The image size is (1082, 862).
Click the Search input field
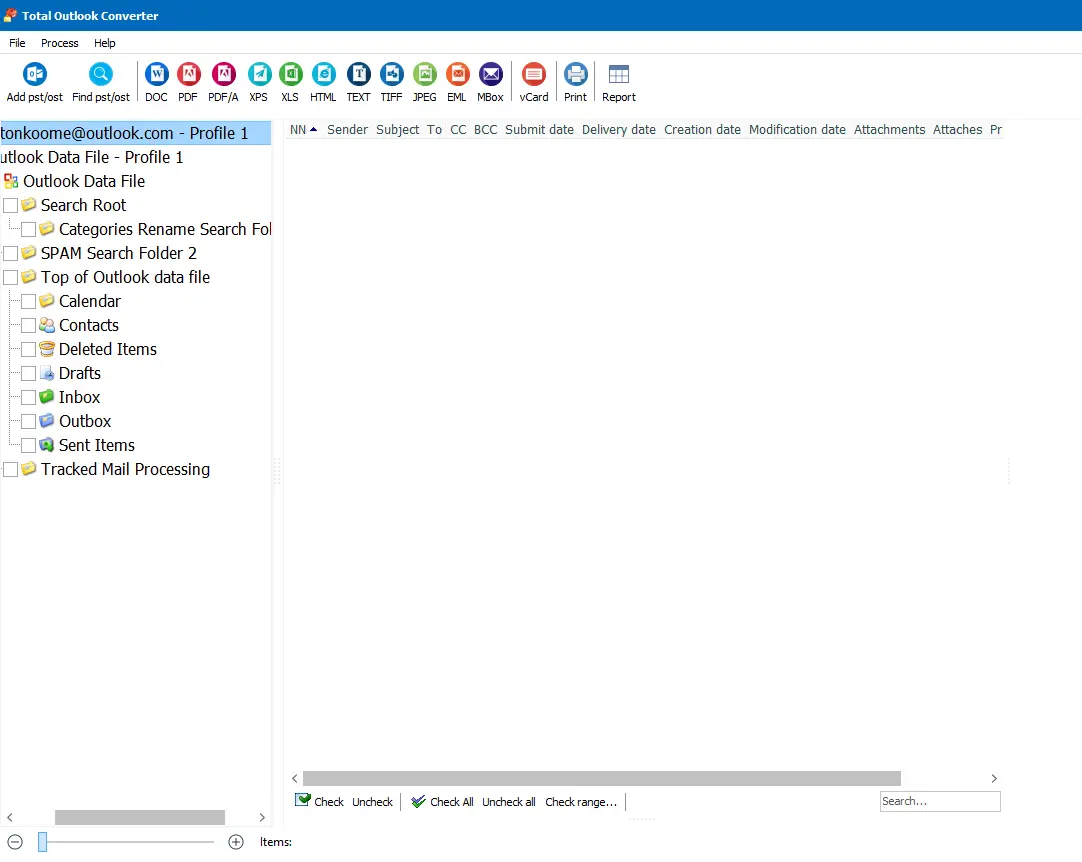pos(939,801)
